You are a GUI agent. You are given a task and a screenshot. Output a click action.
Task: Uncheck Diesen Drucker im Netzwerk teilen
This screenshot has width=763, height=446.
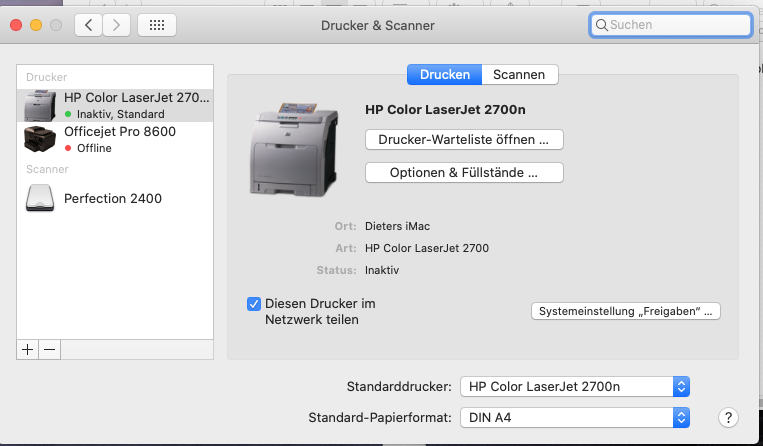pyautogui.click(x=254, y=304)
